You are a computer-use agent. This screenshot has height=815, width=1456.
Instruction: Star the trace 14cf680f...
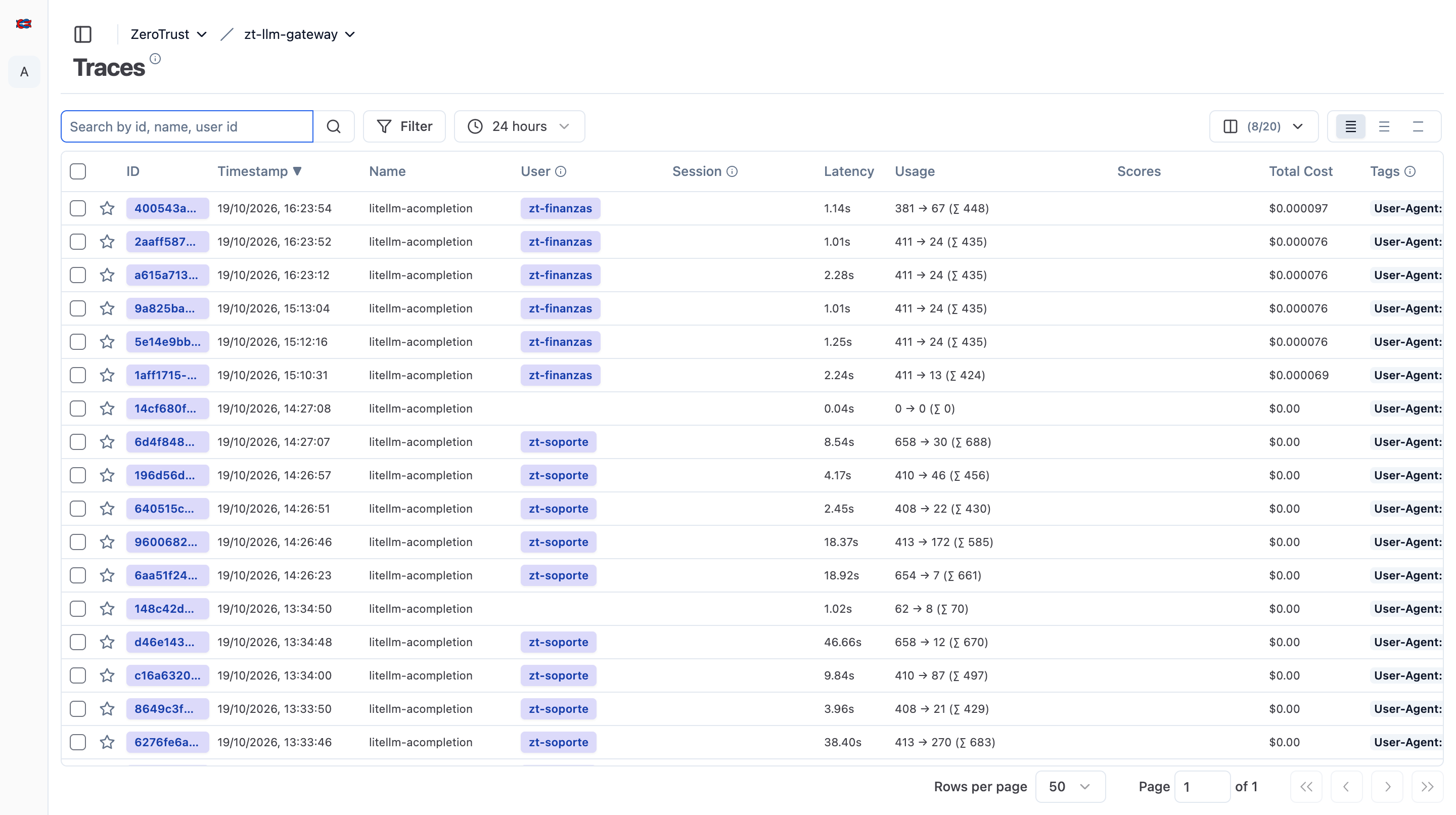[x=107, y=409]
